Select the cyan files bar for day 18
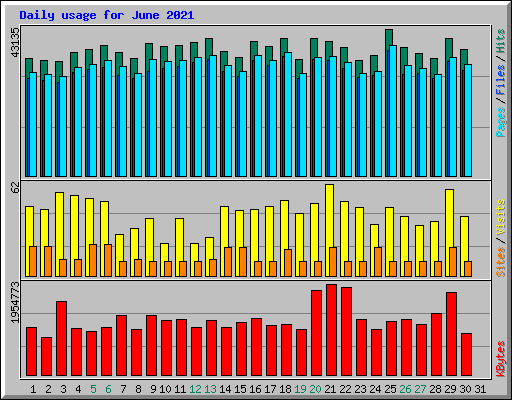The height and width of the screenshot is (400, 512). [x=288, y=114]
